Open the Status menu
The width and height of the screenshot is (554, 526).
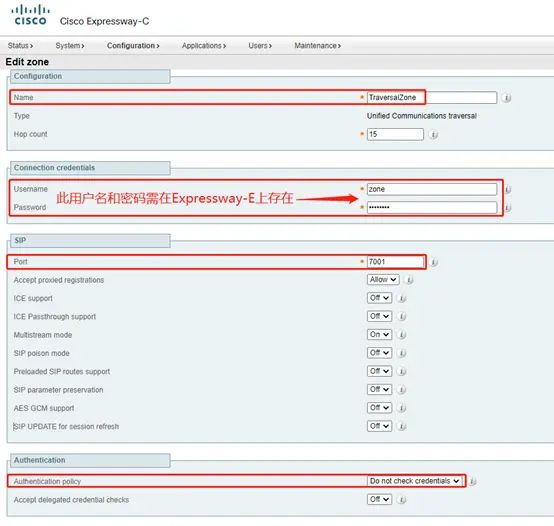click(20, 46)
